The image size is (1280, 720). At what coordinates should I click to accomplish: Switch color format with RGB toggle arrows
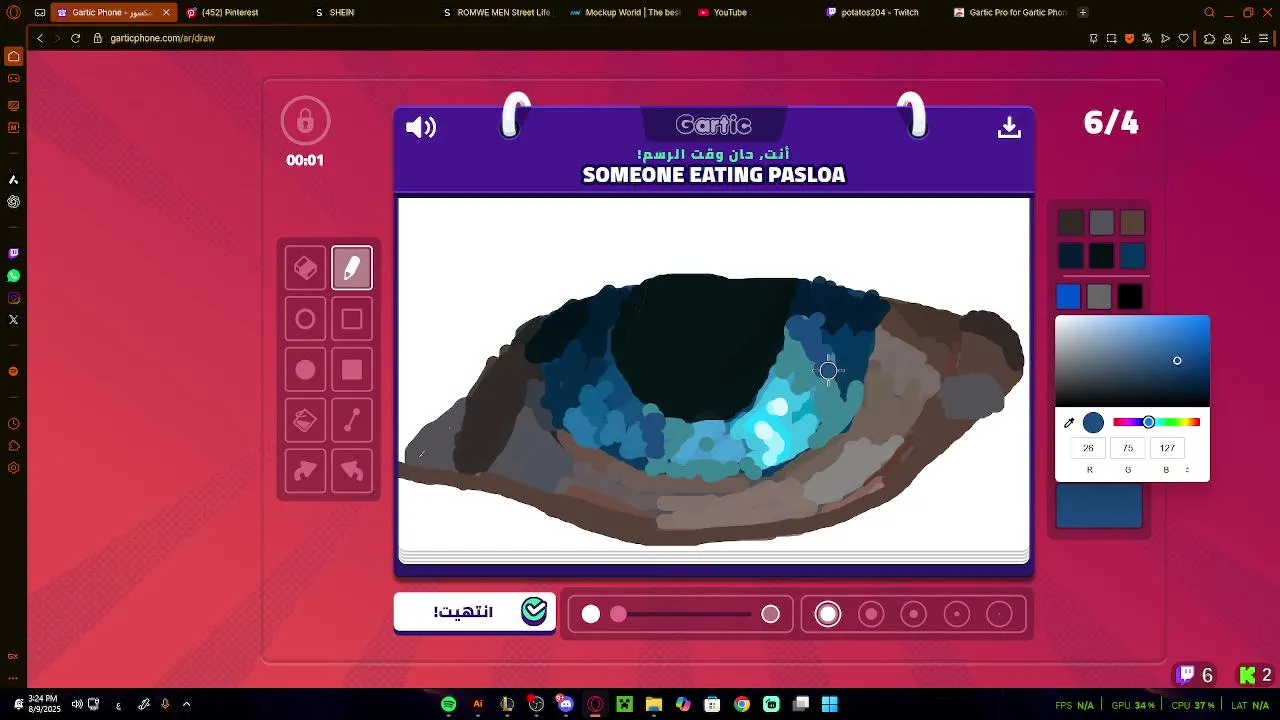click(1188, 470)
